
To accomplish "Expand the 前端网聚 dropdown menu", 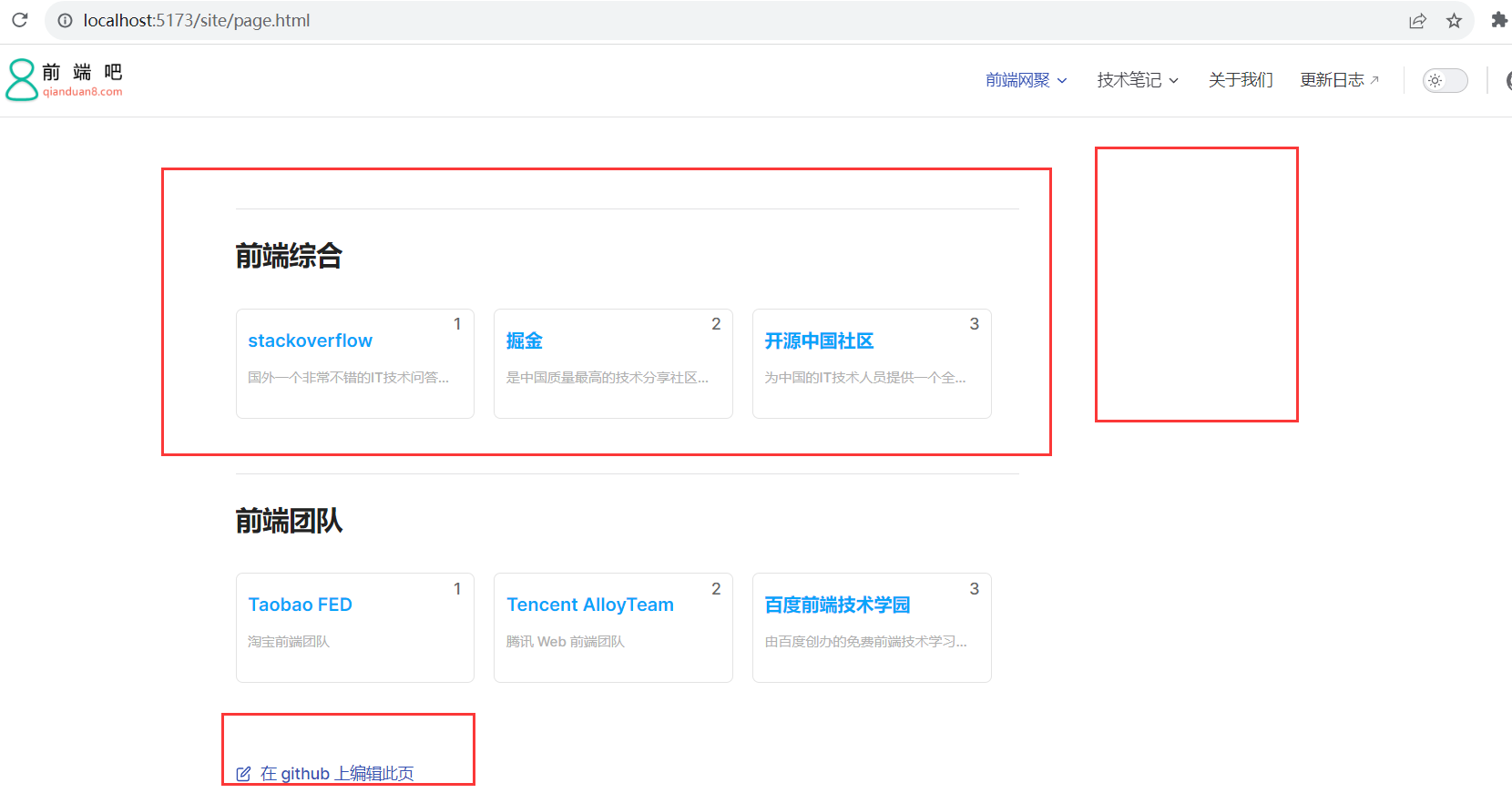I will [x=1027, y=80].
